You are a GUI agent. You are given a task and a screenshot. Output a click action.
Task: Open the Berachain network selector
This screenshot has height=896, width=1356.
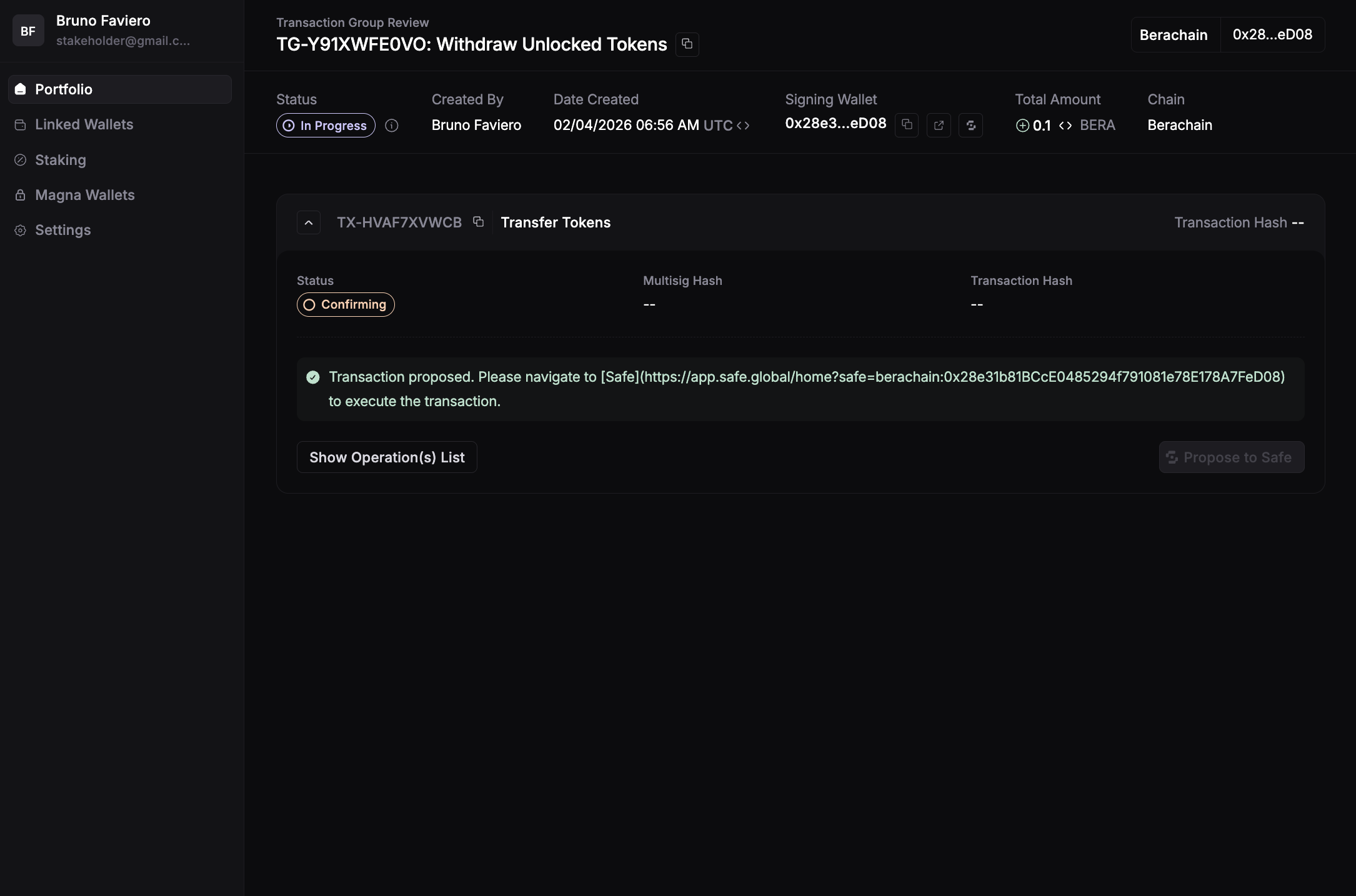point(1173,35)
